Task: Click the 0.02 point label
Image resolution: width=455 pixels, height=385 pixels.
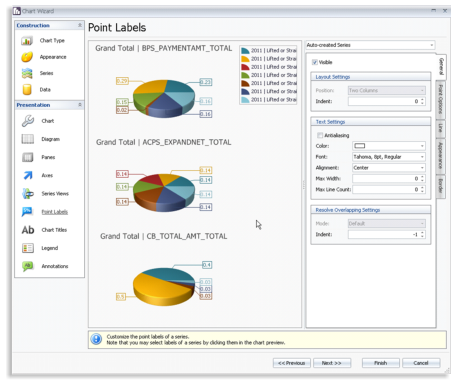Action: [122, 110]
